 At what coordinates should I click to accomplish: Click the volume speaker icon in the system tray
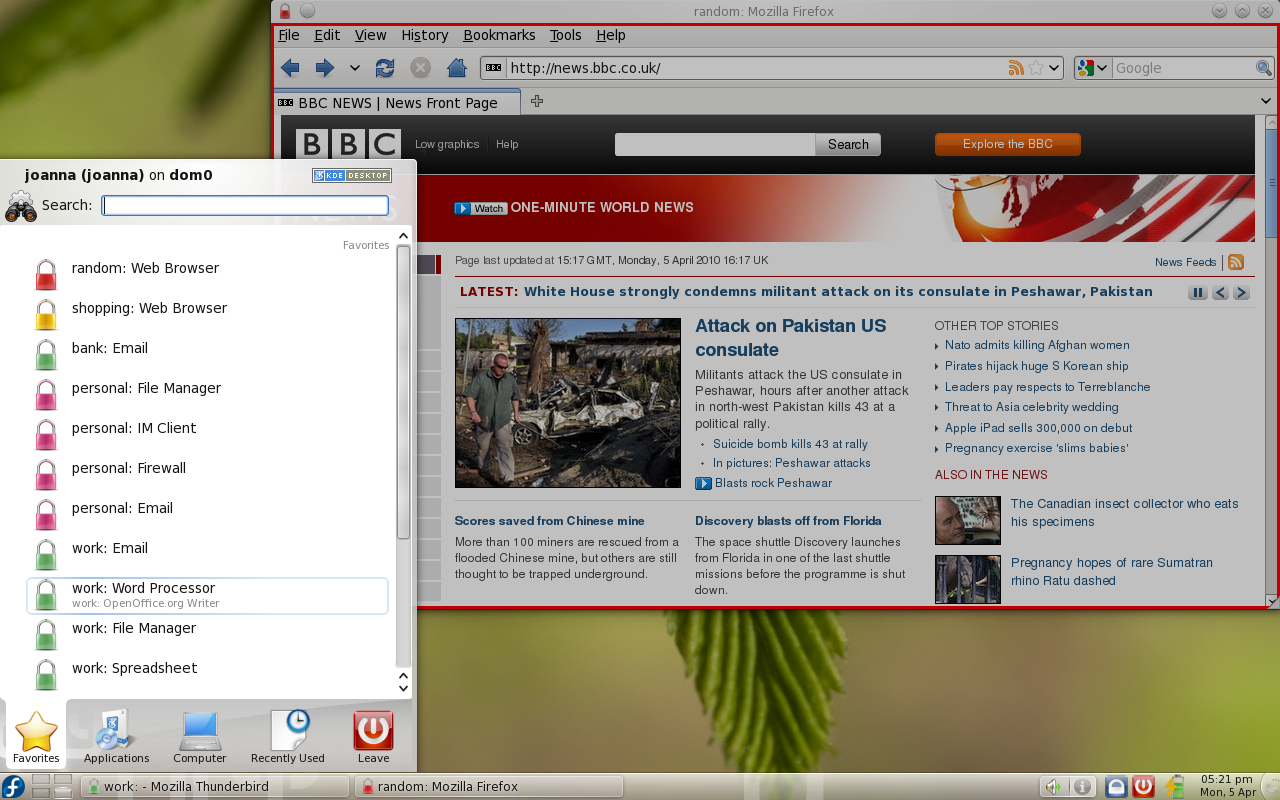coord(1054,787)
